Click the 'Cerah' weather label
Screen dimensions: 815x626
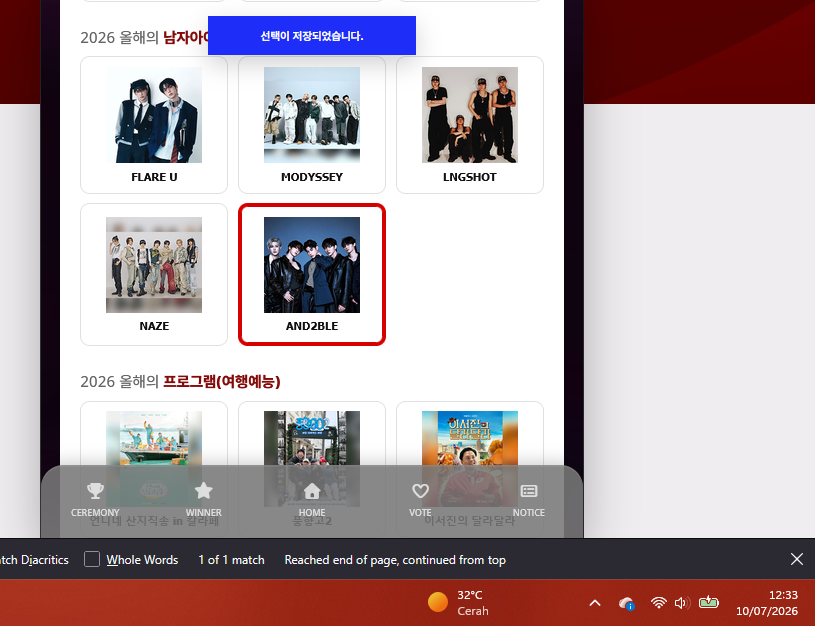coord(473,611)
